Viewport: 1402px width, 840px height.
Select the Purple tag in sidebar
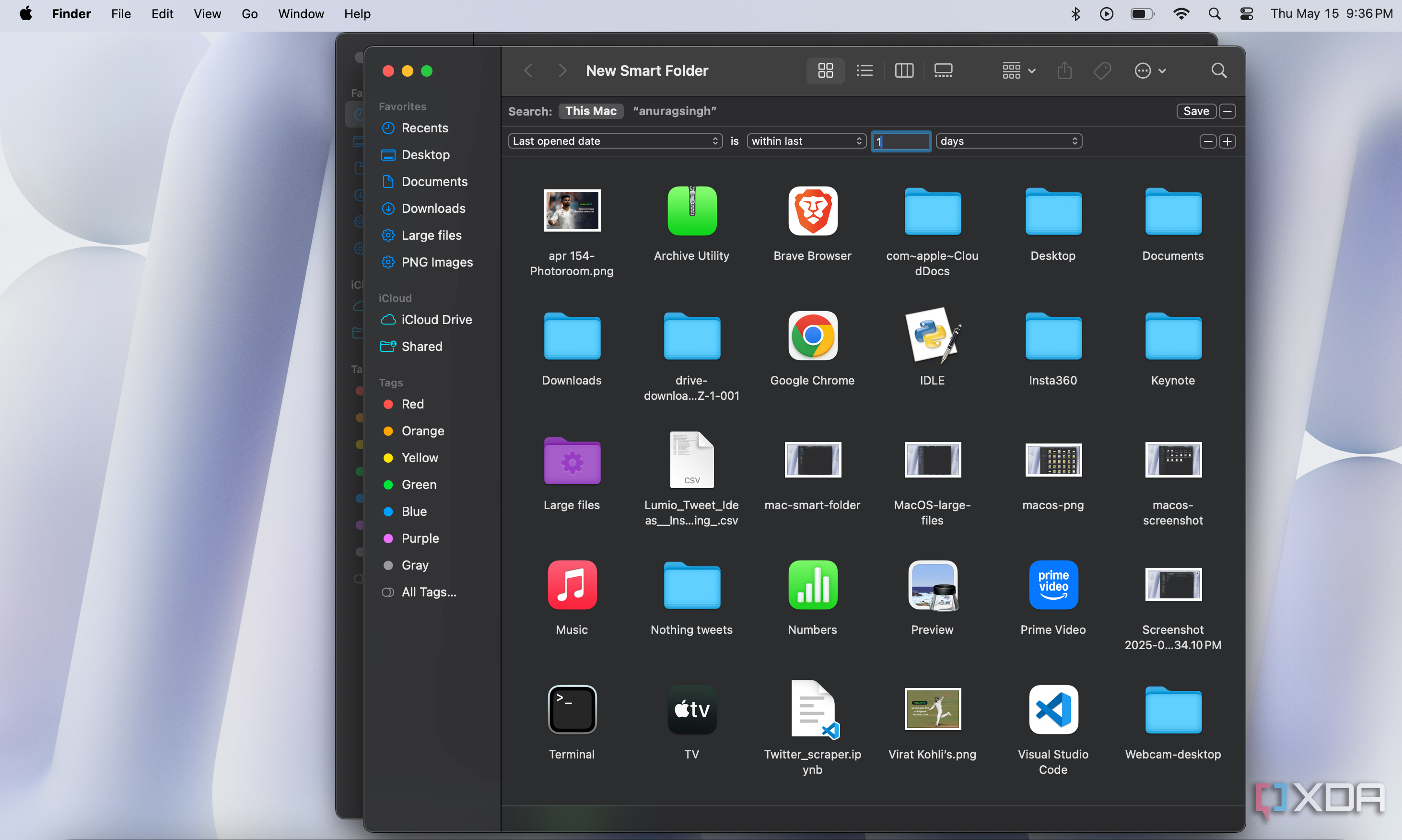420,538
